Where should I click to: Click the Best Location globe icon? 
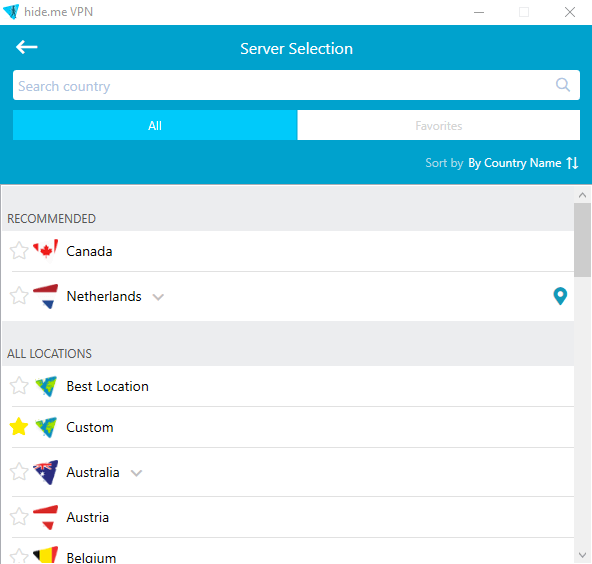click(46, 386)
